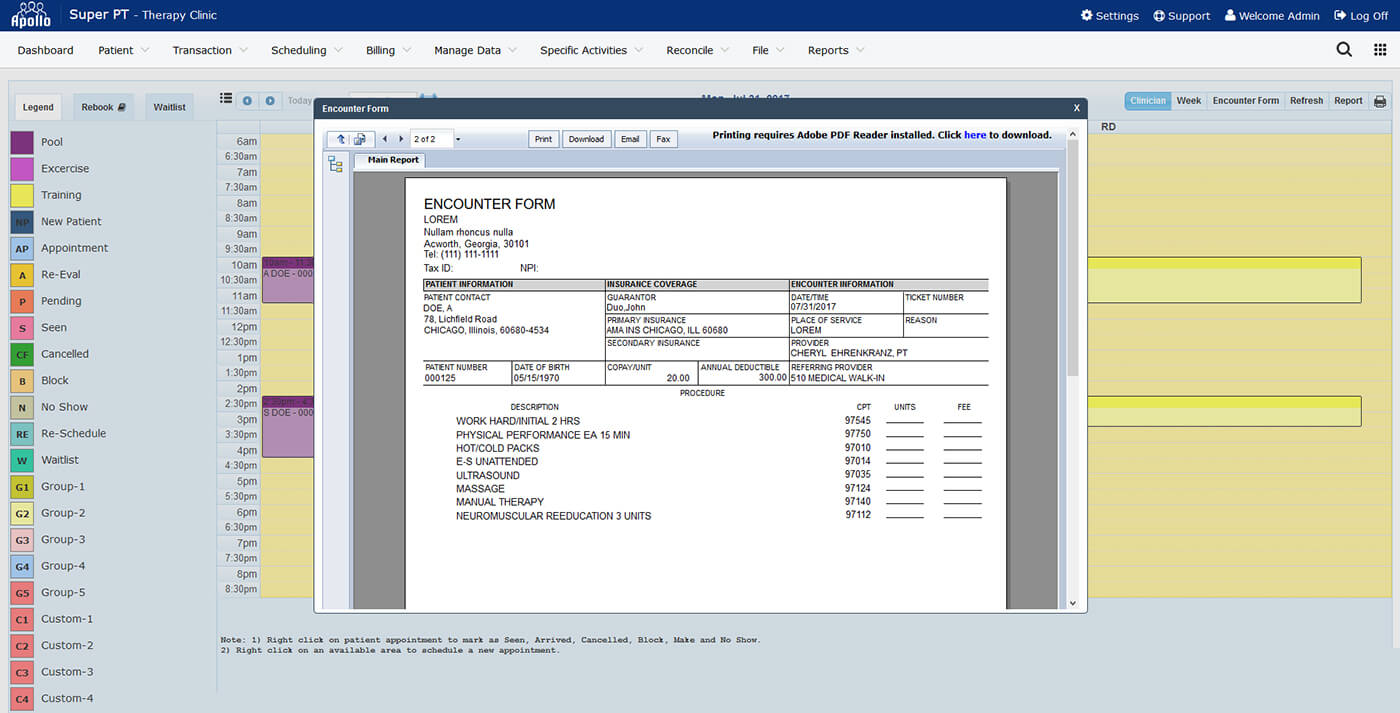Click the go-up arrow icon in report toolbar
1400x713 pixels.
(x=340, y=139)
